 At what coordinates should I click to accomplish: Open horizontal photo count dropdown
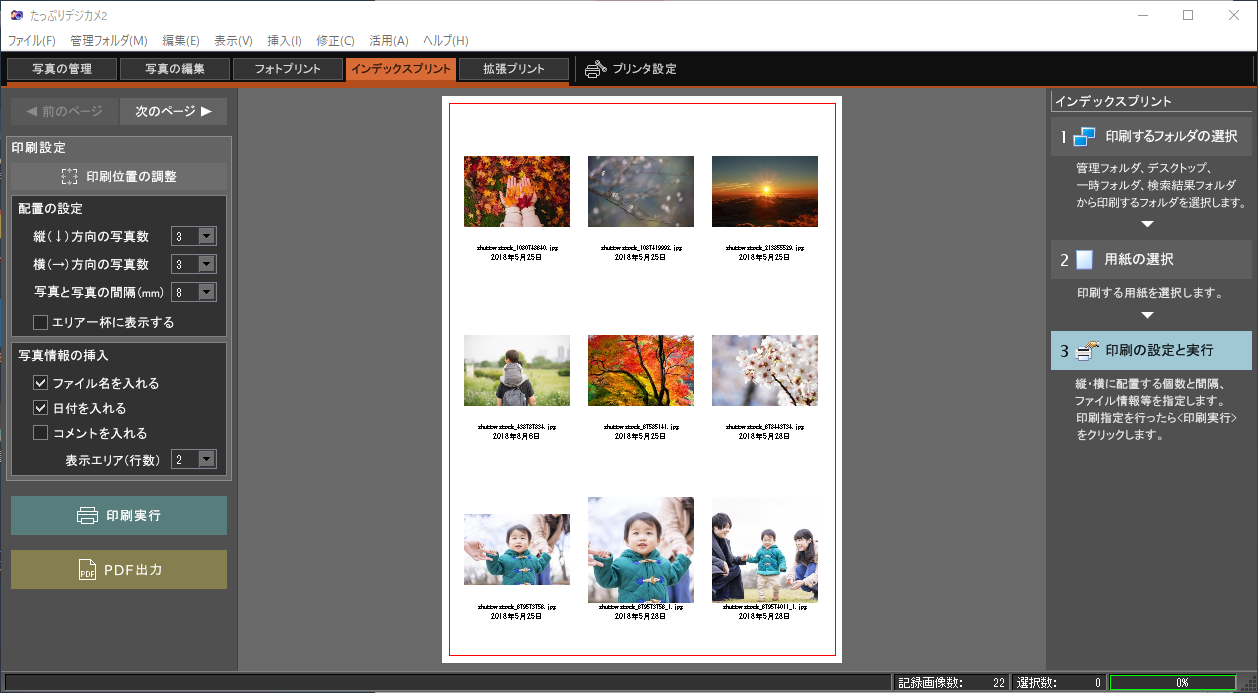click(206, 265)
